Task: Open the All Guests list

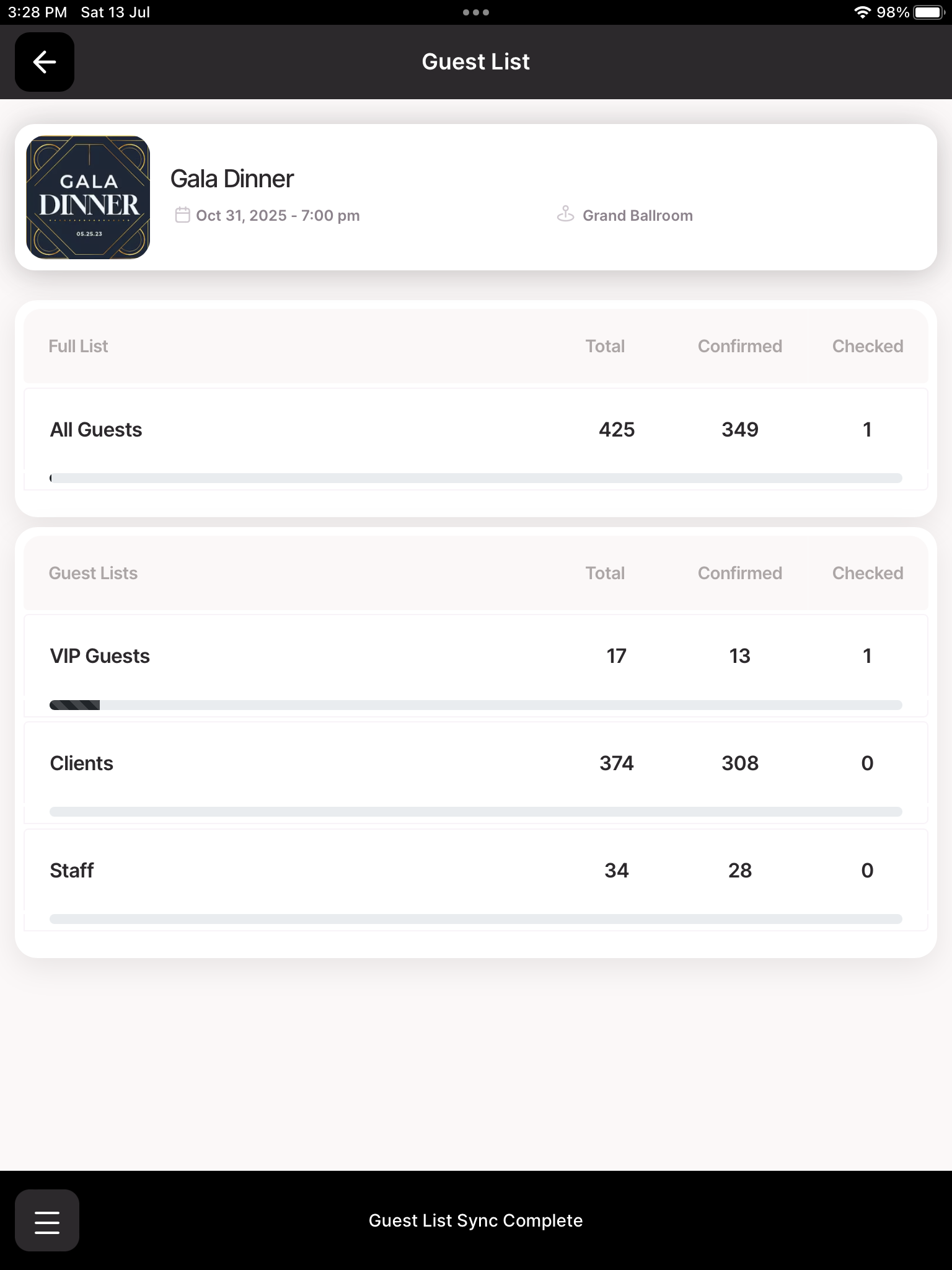Action: tap(96, 430)
